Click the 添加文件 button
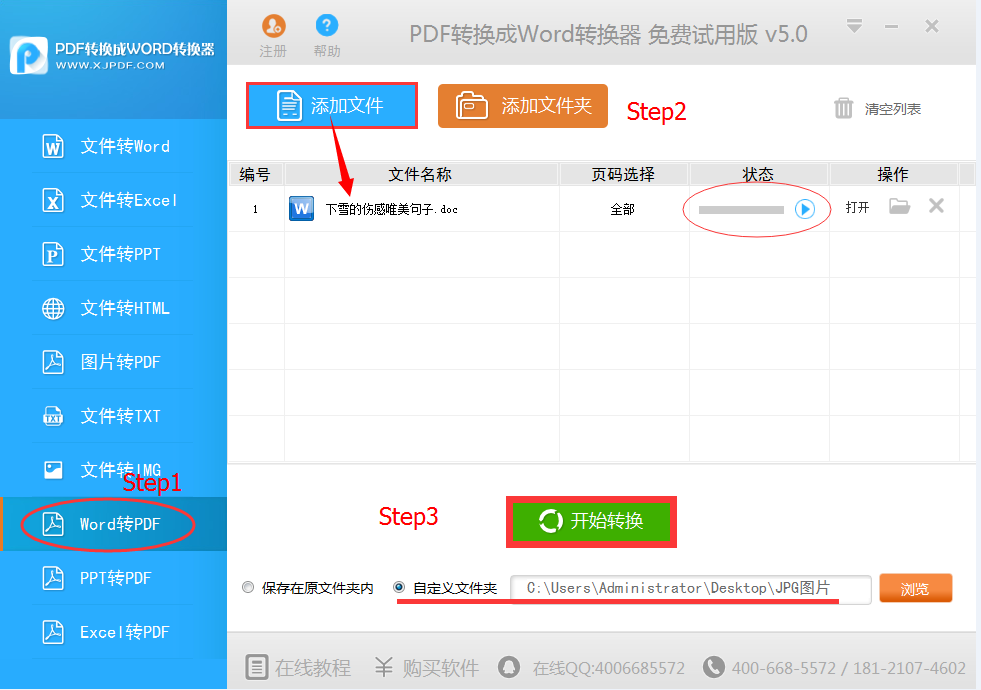This screenshot has height=690, width=981. (332, 106)
